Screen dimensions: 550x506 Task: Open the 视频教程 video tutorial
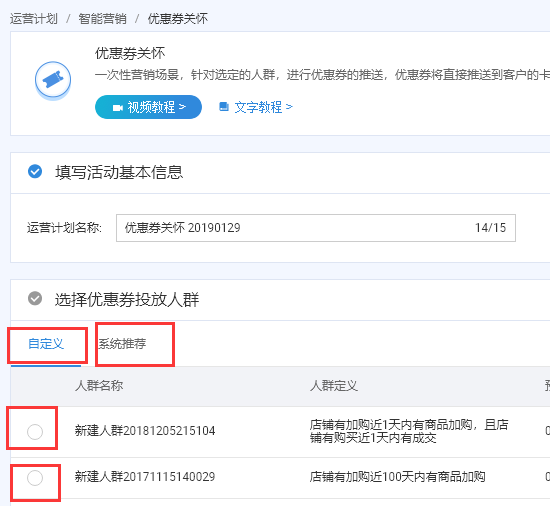pos(148,107)
